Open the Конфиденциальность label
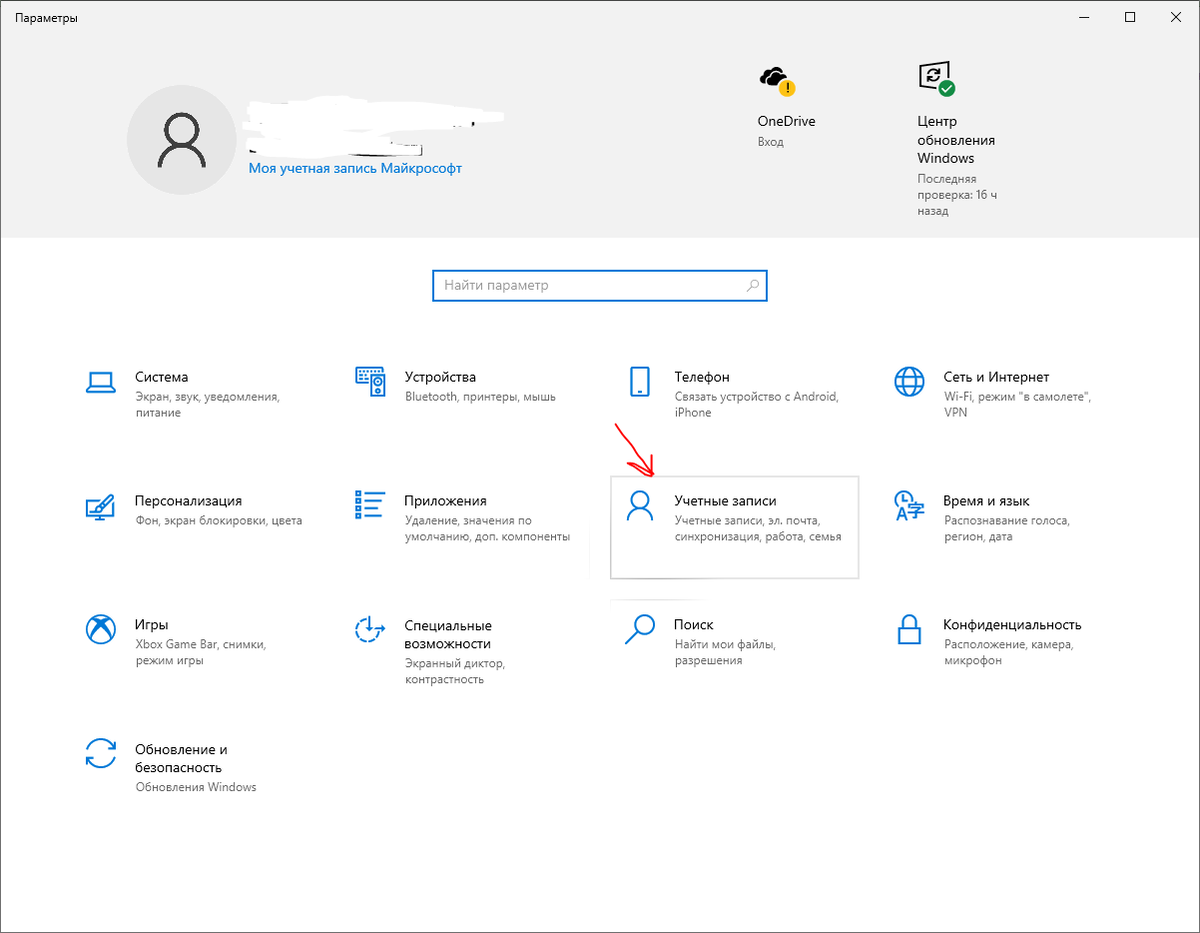1200x933 pixels. [x=1012, y=625]
